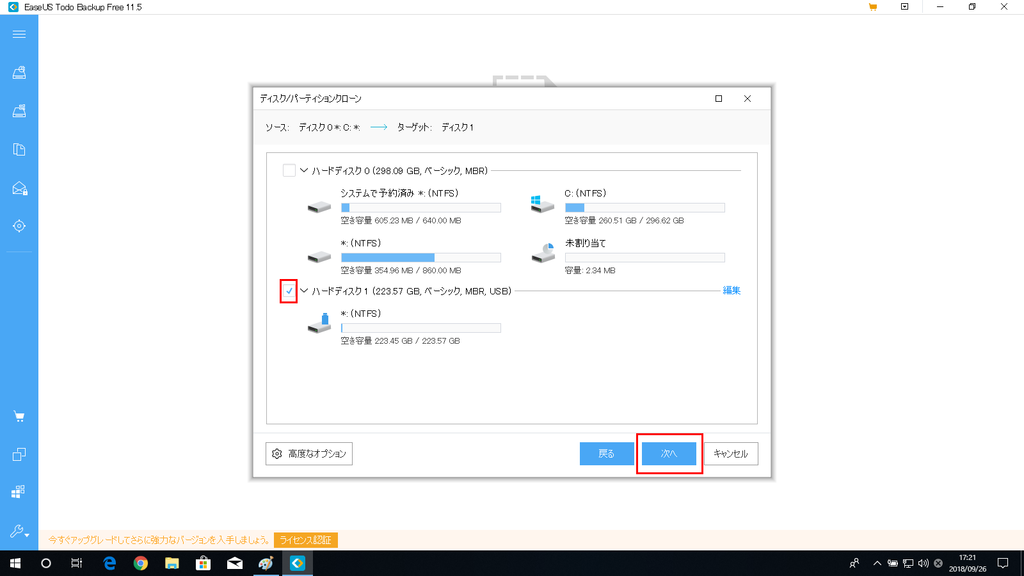Click the キャンセル button
1024x576 pixels.
point(731,453)
